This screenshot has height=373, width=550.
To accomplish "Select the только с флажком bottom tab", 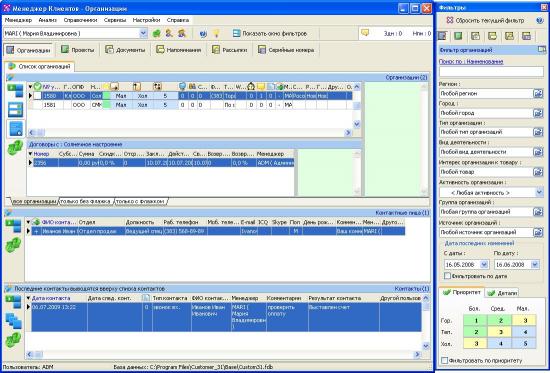I will [141, 201].
